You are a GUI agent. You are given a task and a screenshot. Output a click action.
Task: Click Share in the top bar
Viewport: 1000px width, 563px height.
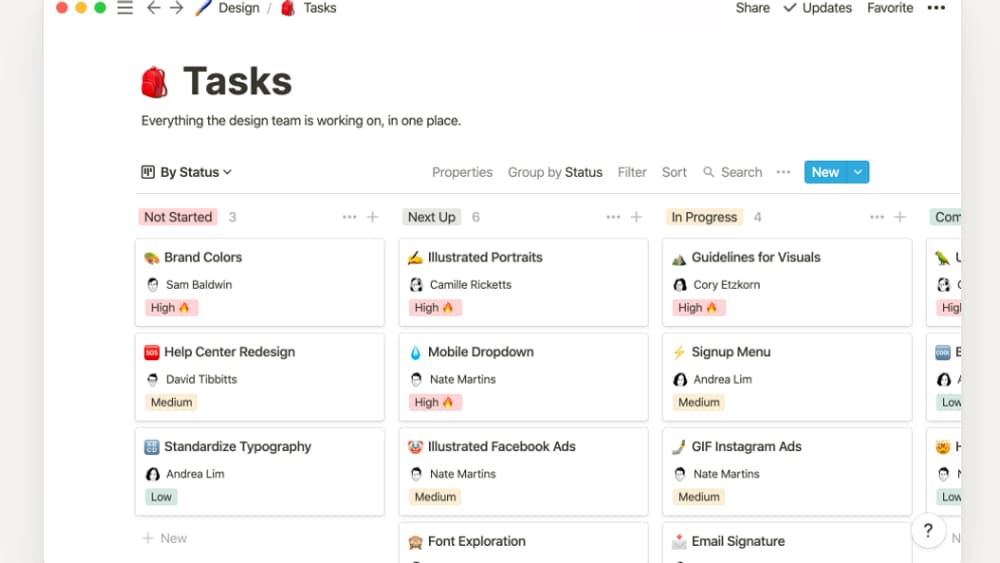click(x=752, y=8)
